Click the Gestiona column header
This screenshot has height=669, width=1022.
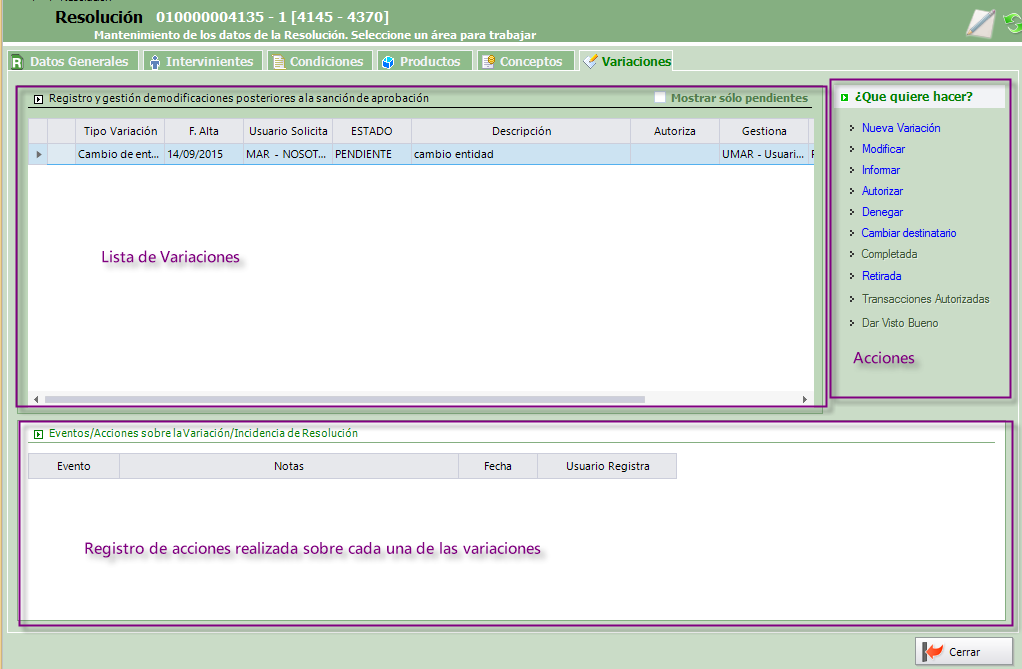764,131
